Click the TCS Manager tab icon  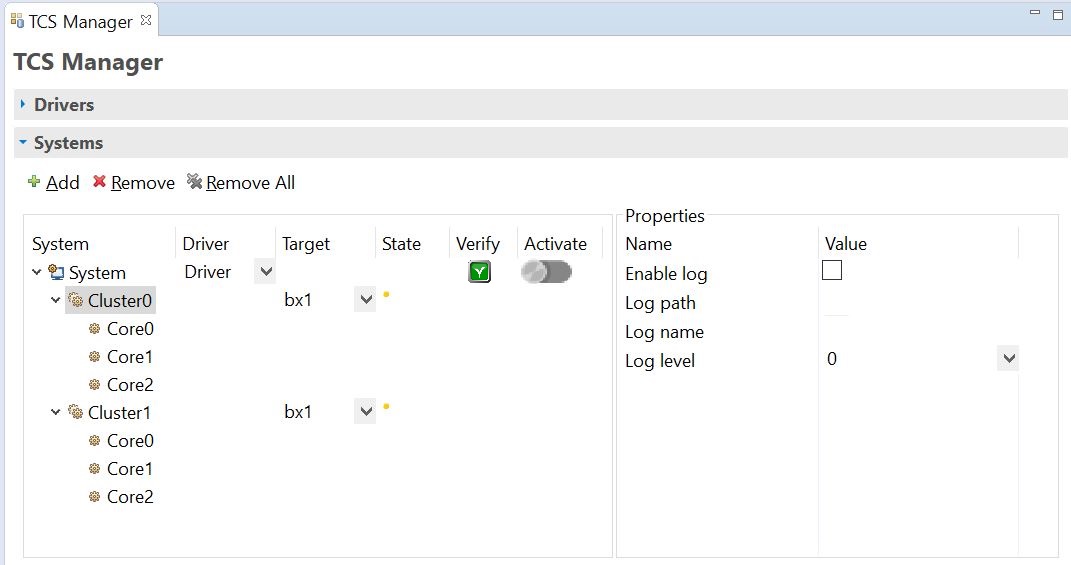17,21
